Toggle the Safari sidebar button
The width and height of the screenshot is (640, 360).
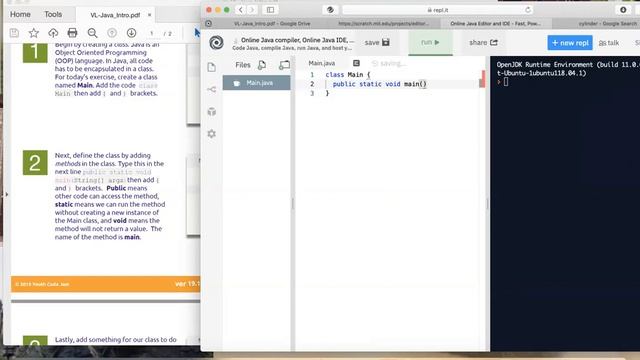[270, 9]
